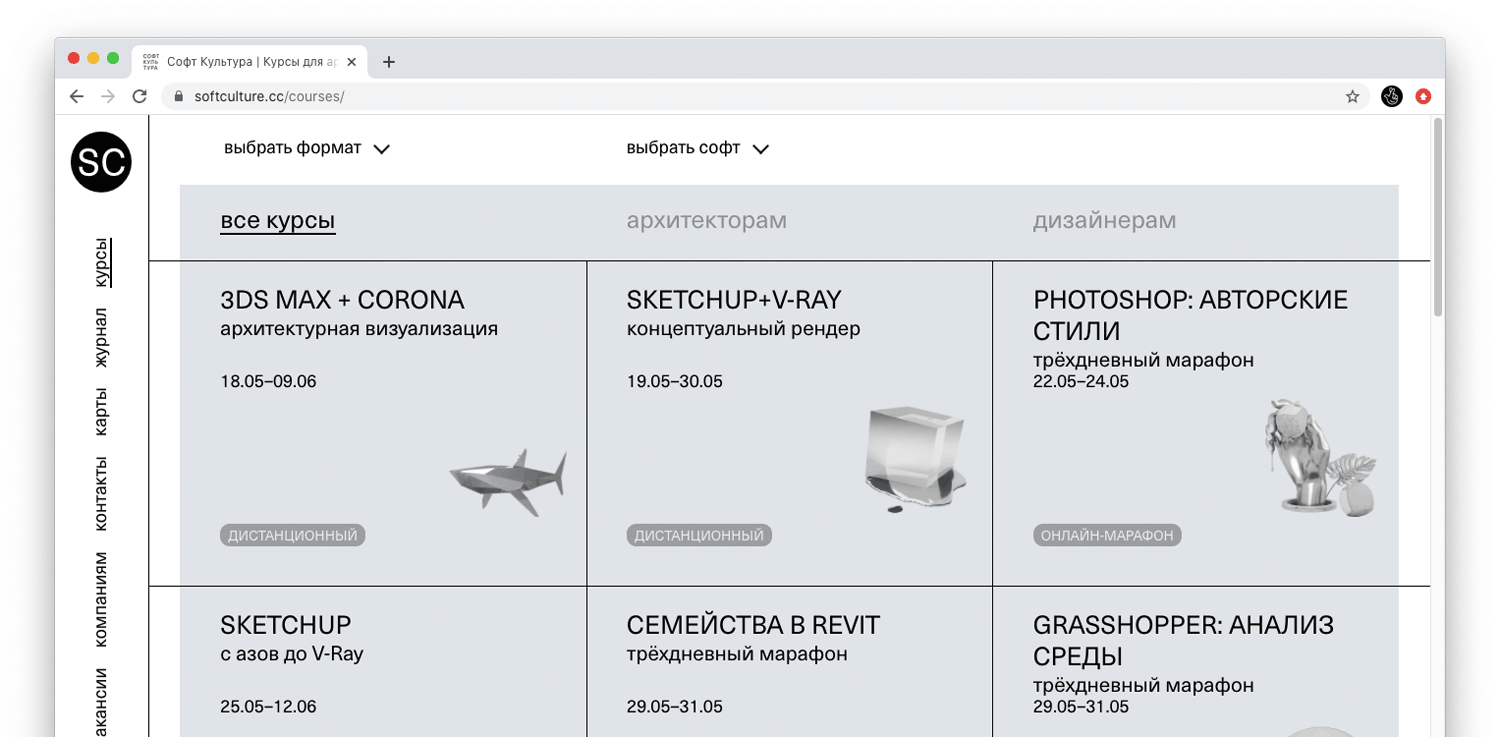Click the ОНЛАЙН-МАРАФОН badge
The image size is (1500, 737).
pyautogui.click(x=1107, y=536)
